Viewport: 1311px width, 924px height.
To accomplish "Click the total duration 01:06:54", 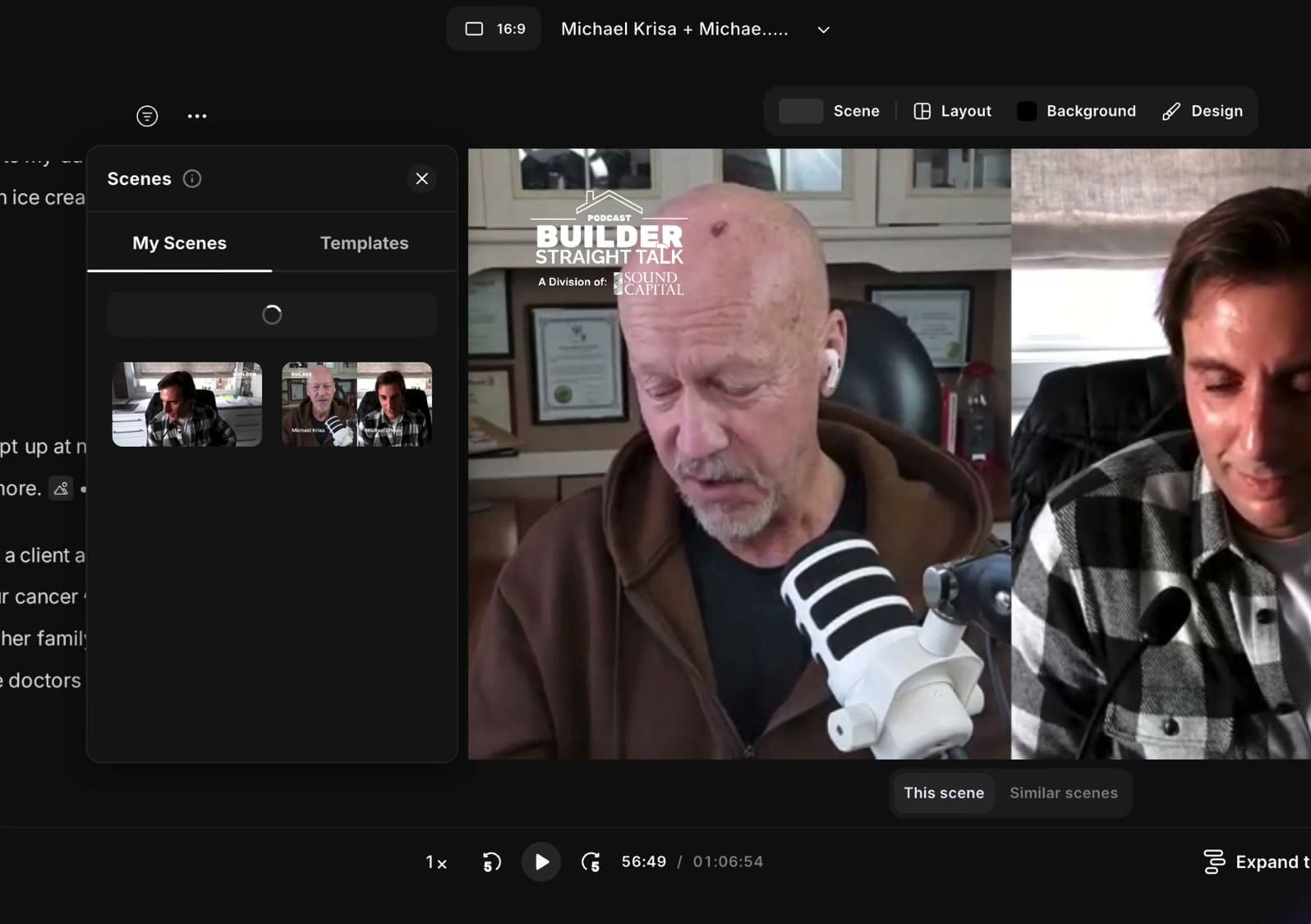I will point(728,862).
